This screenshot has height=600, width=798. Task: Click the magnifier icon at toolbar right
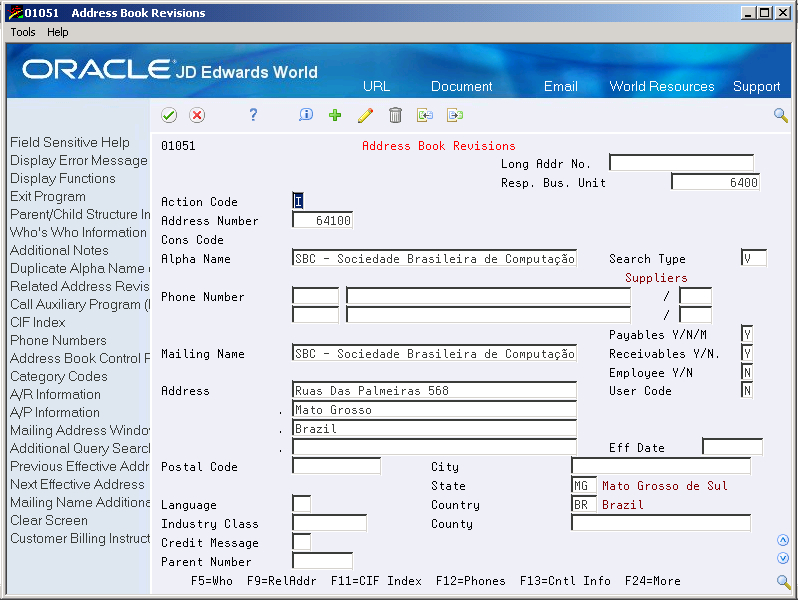click(781, 115)
